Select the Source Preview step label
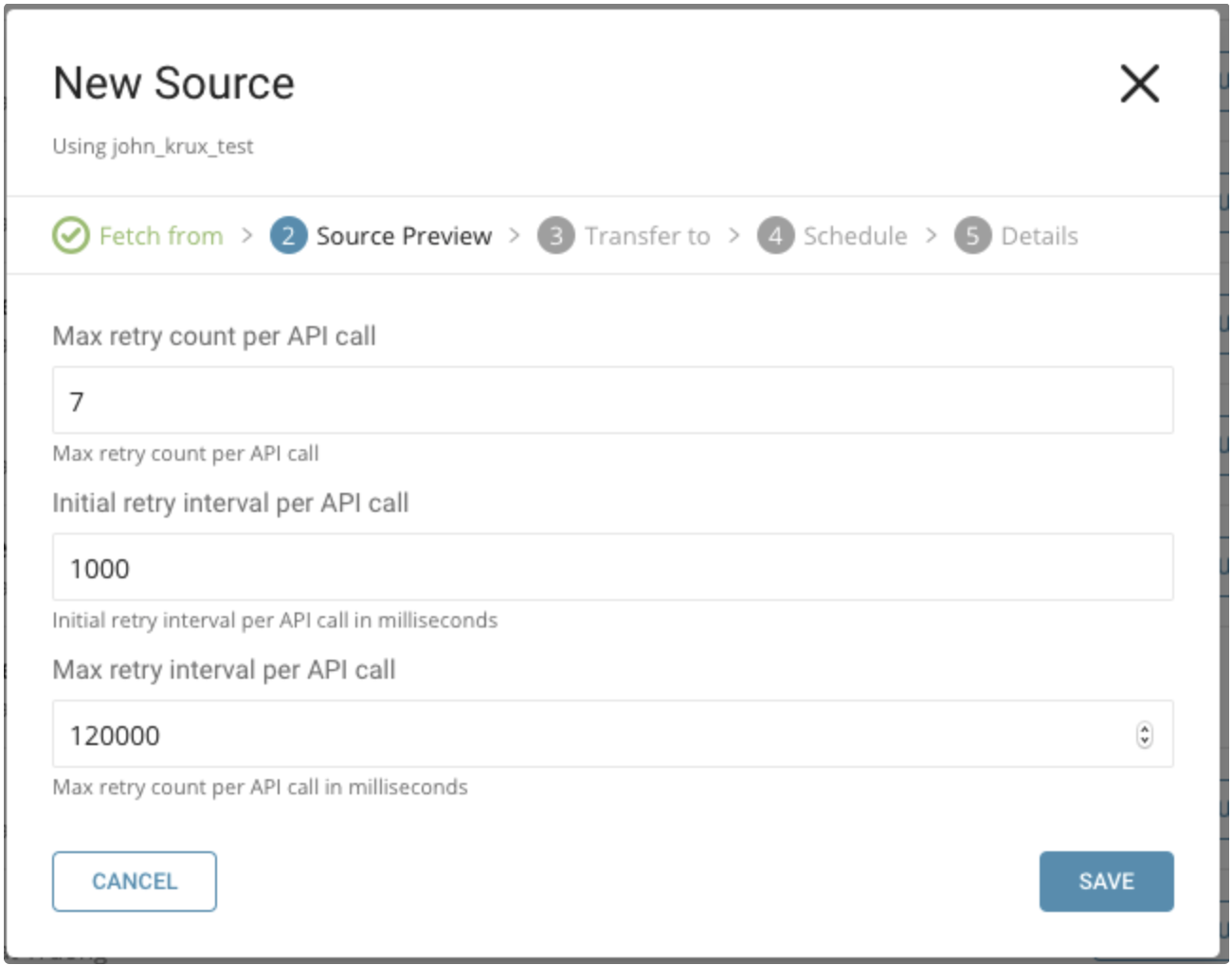The height and width of the screenshot is (965, 1232). click(x=404, y=235)
